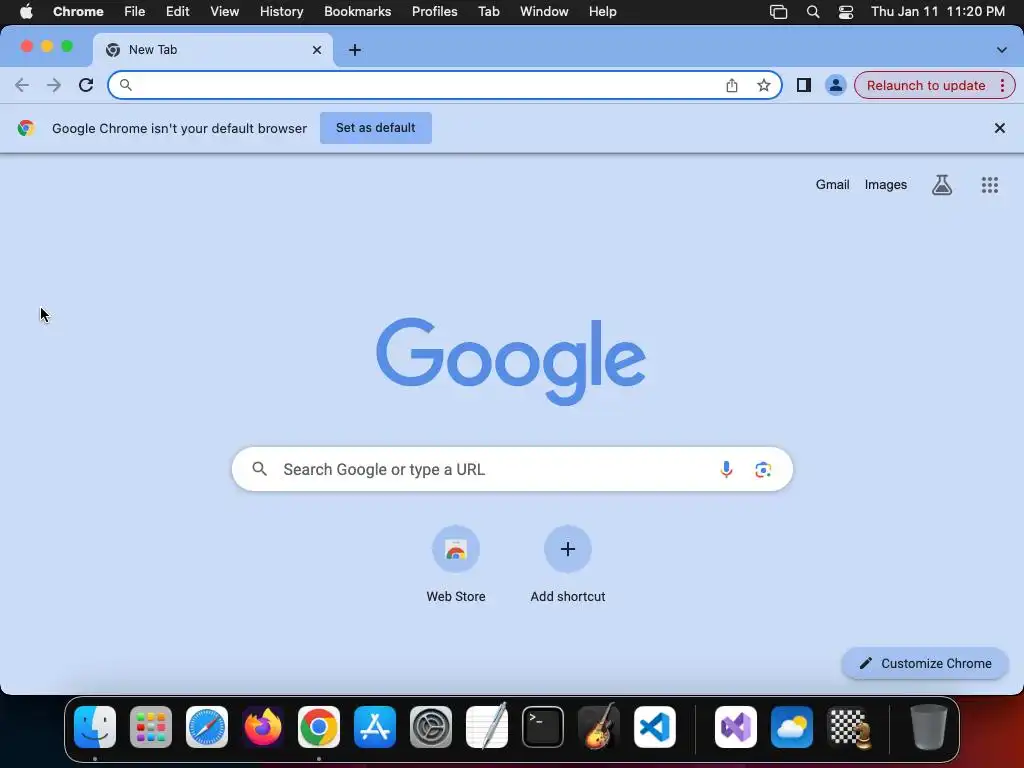The image size is (1024, 768).
Task: Open the Gmail link
Action: click(832, 185)
